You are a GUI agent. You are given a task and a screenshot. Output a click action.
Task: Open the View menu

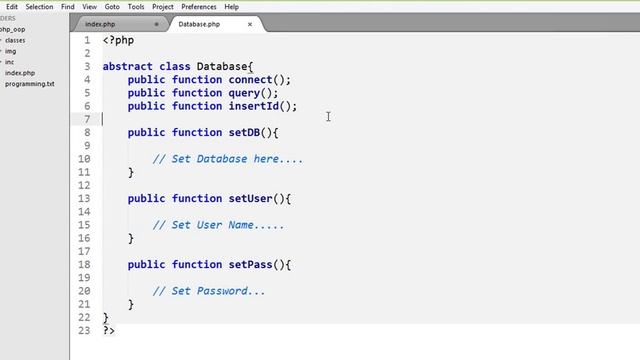(89, 7)
